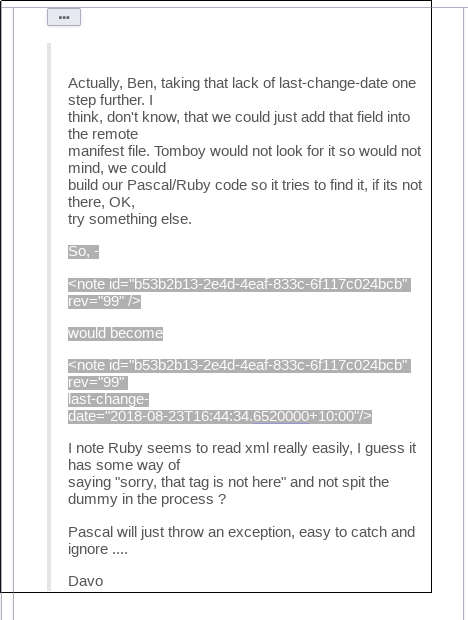Click the text 'ignore ....'
The width and height of the screenshot is (468, 620).
tap(98, 549)
